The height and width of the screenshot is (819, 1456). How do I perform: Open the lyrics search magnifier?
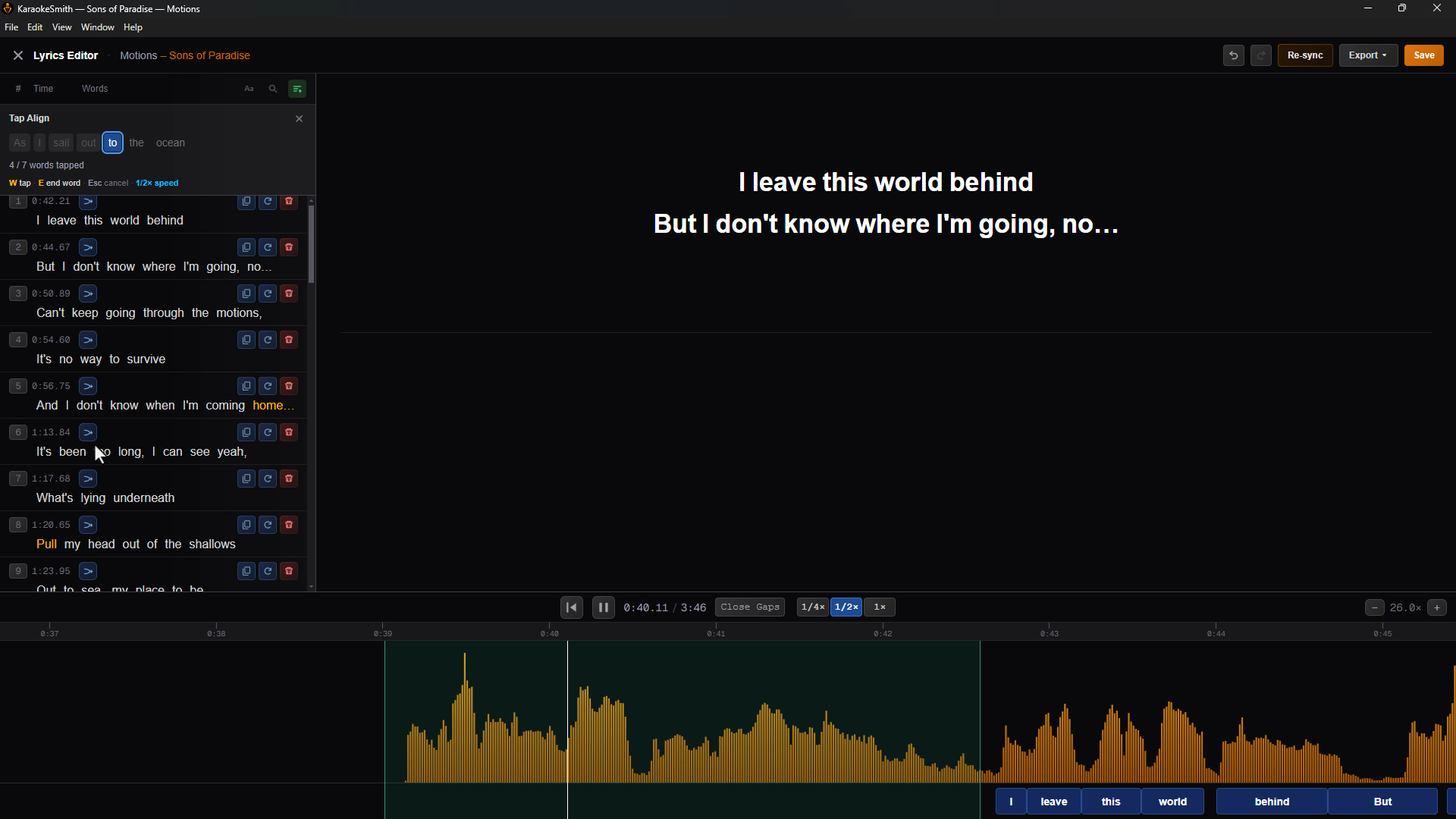tap(273, 89)
